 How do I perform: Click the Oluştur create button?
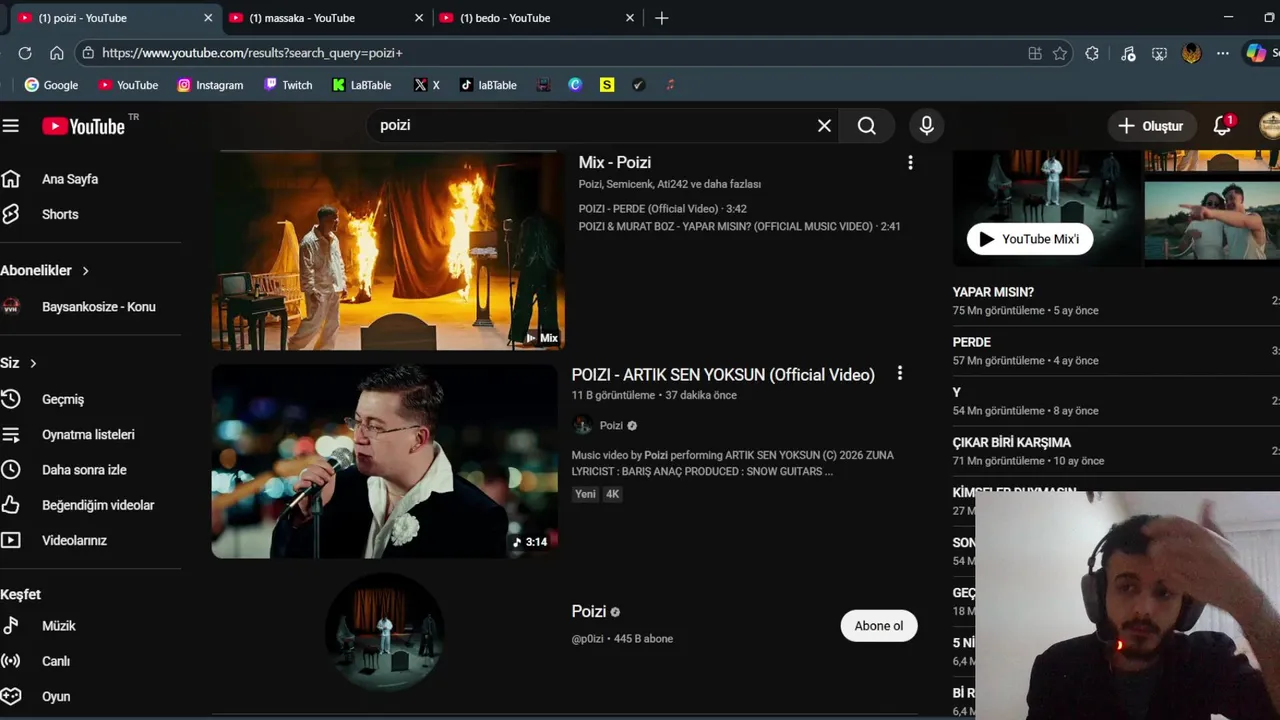pos(1151,126)
